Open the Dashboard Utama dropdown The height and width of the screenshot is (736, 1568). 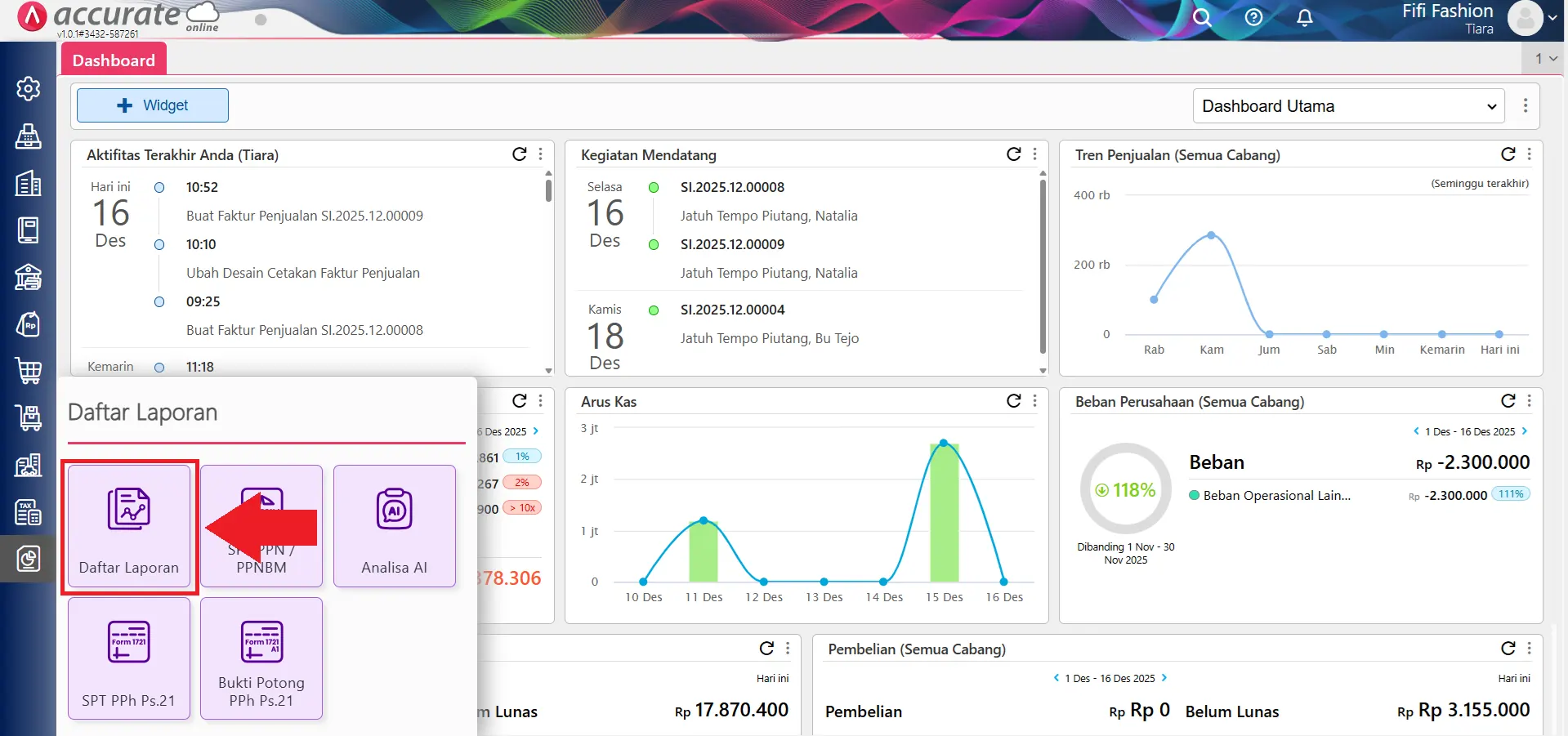click(x=1348, y=106)
